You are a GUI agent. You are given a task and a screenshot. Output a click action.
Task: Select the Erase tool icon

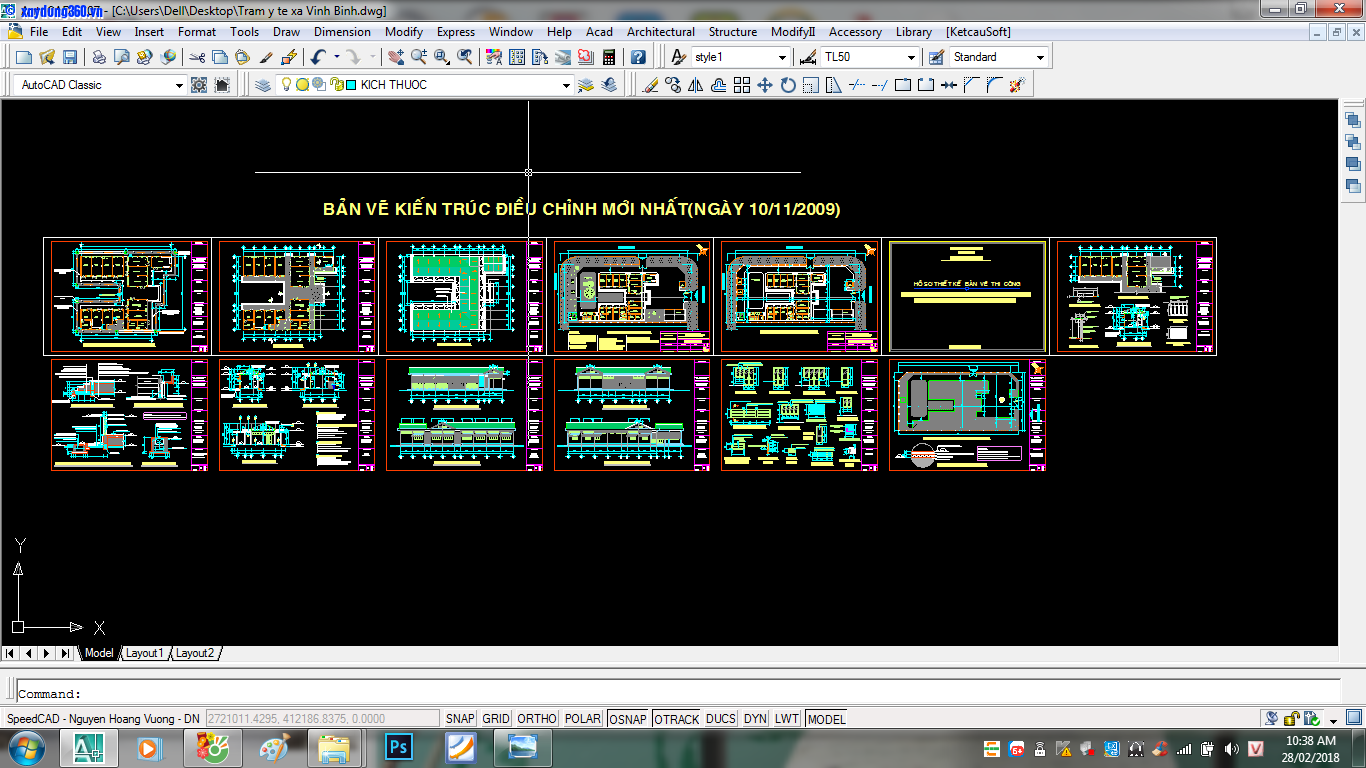click(651, 85)
